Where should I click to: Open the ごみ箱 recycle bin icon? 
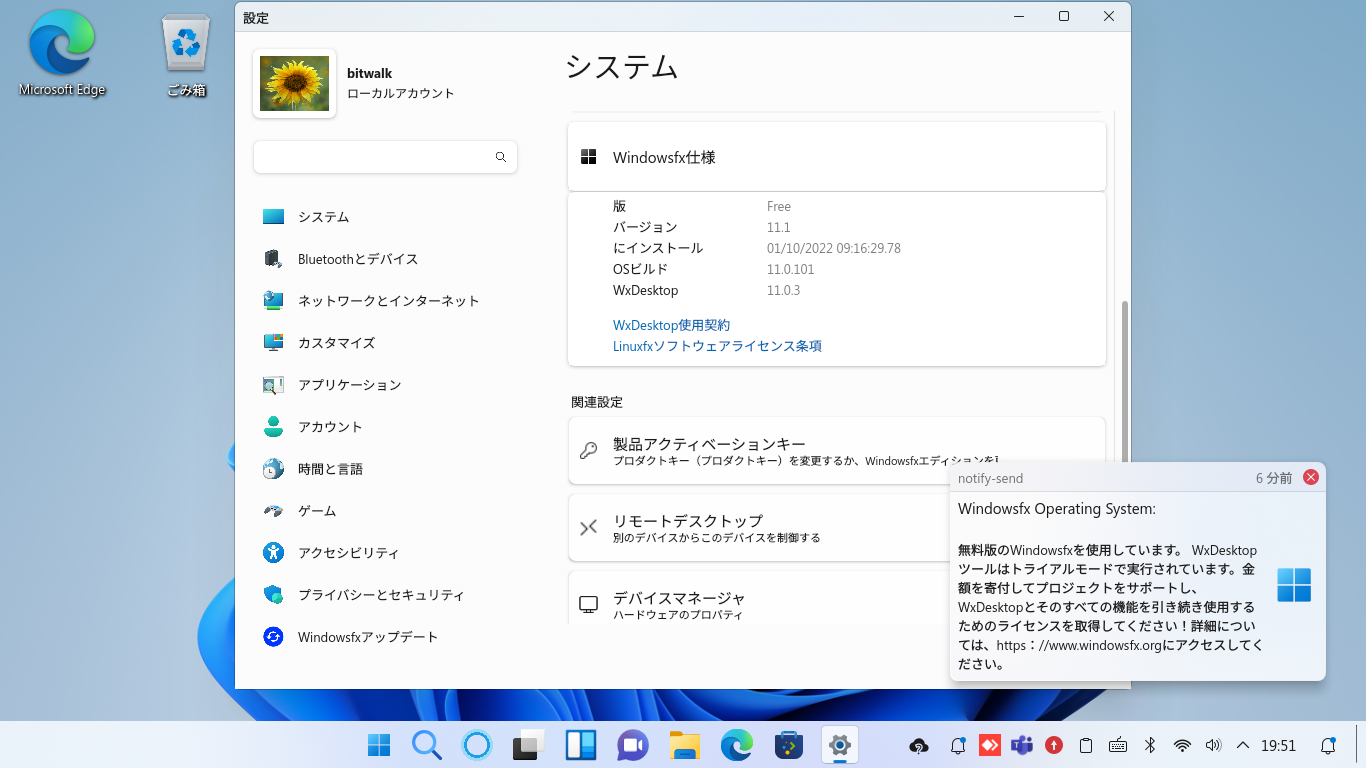click(x=186, y=55)
